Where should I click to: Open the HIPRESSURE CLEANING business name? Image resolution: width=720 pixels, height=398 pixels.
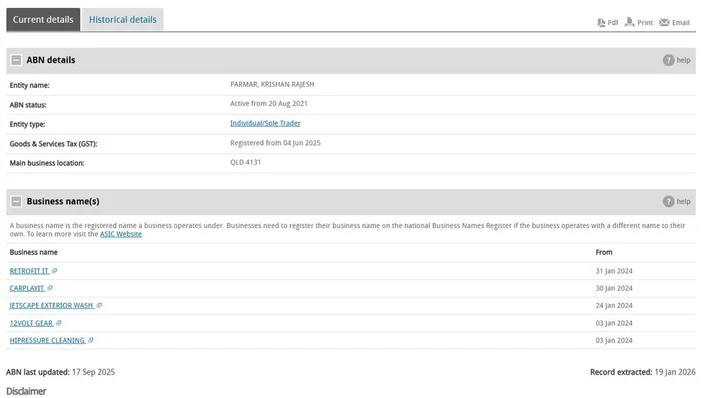click(47, 340)
